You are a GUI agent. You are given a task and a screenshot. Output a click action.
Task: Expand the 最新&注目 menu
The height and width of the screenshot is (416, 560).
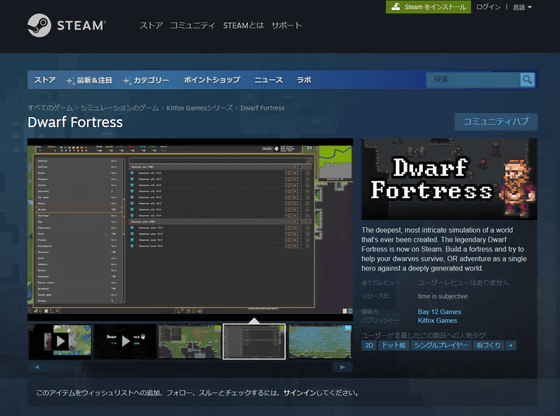[x=90, y=80]
